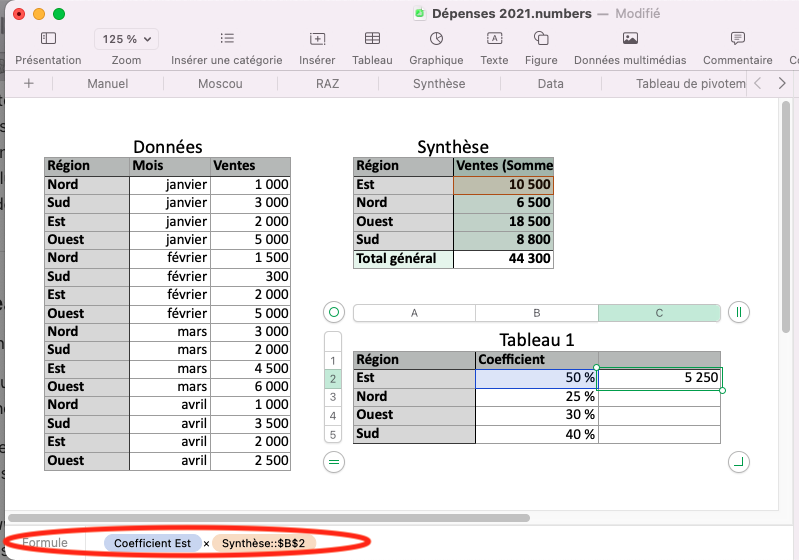Open the Présentation view menu

coord(48,39)
